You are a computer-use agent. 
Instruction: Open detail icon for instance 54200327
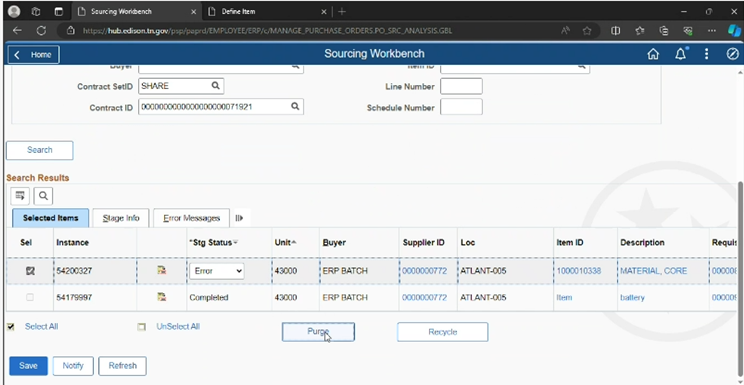tap(162, 270)
